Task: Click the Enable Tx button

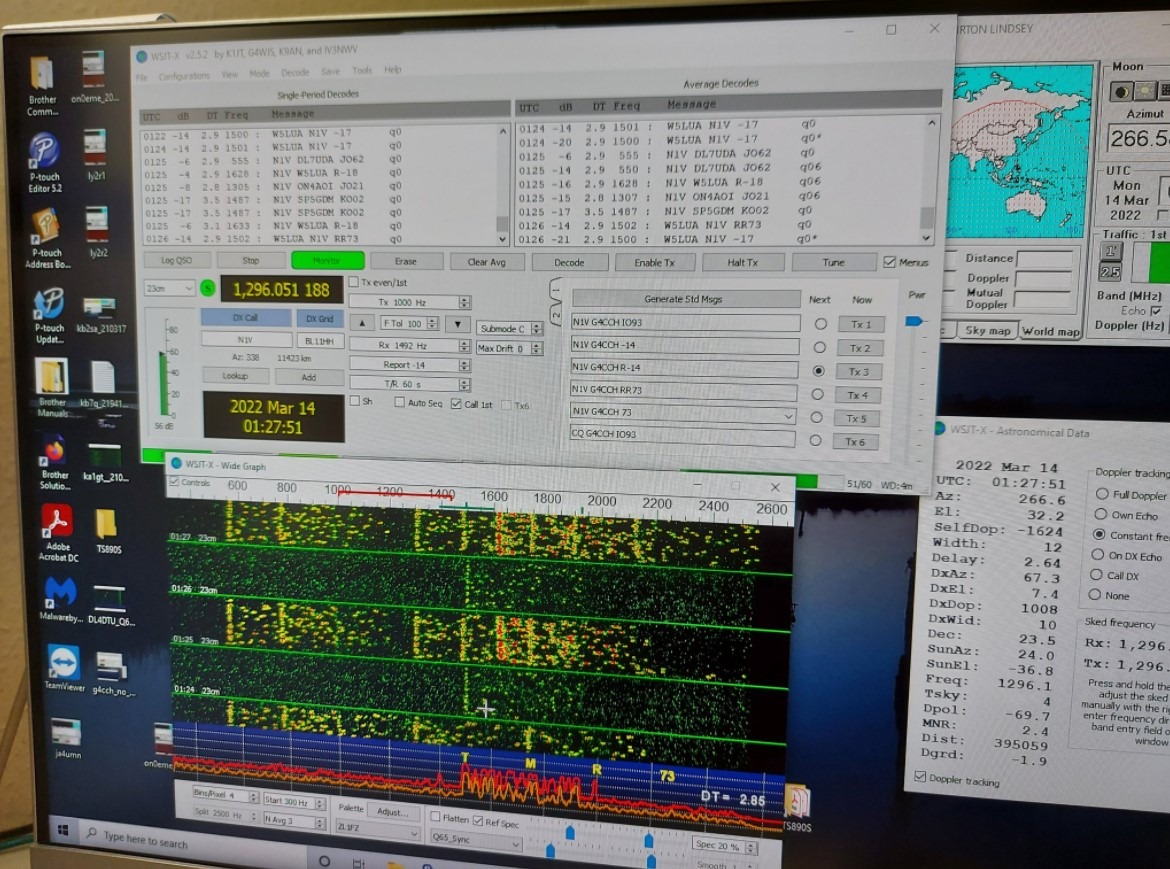Action: (654, 263)
